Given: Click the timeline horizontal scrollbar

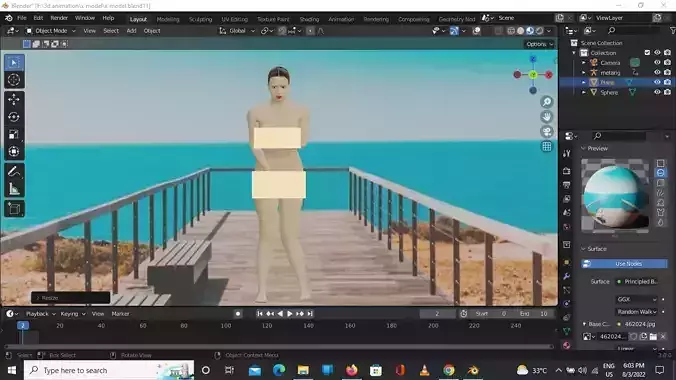Looking at the screenshot, I should [279, 346].
